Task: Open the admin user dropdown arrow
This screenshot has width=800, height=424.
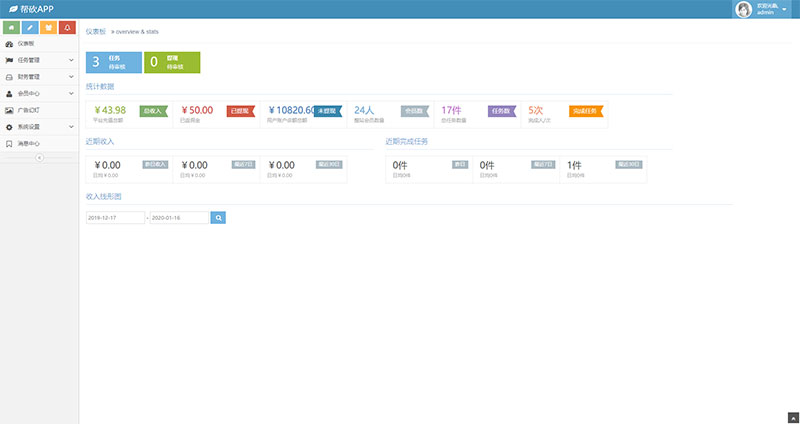Action: pos(783,10)
